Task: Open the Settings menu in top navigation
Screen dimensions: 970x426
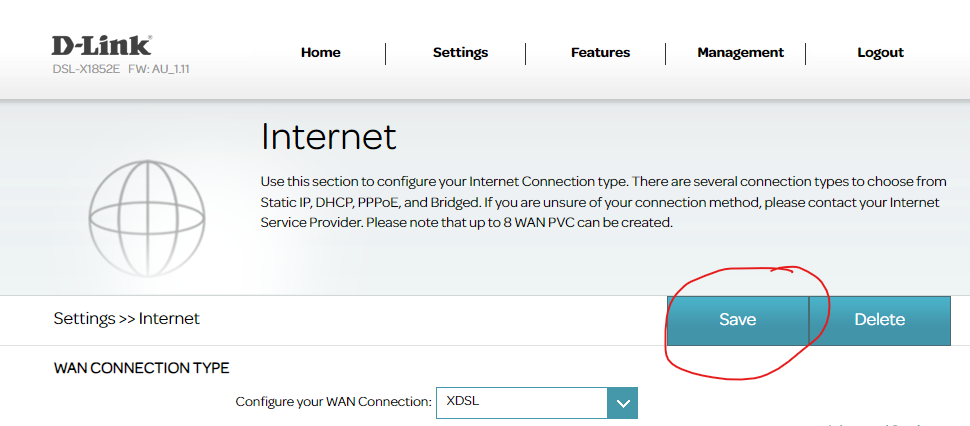Action: coord(460,53)
